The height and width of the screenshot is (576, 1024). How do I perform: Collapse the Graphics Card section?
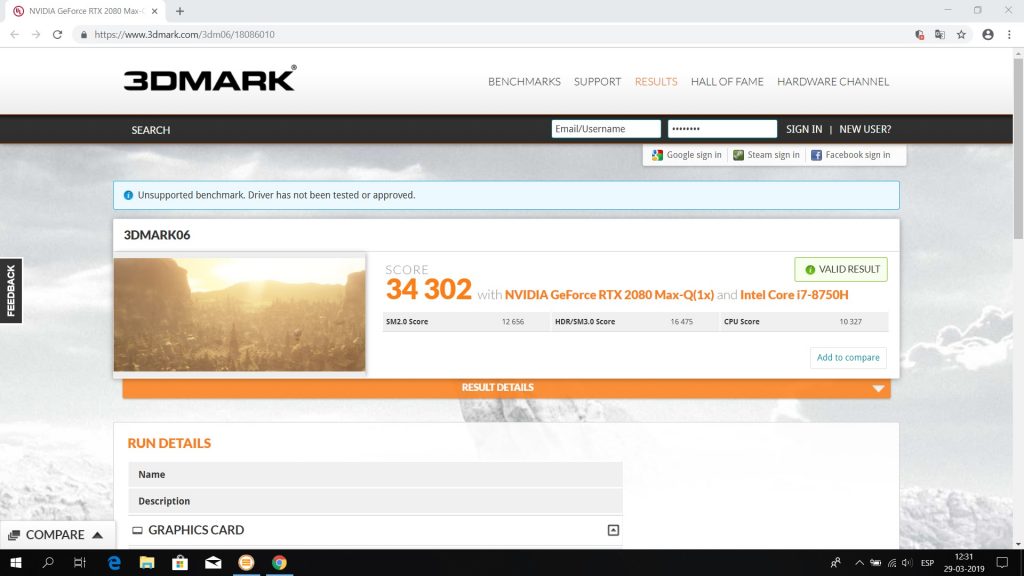click(613, 530)
